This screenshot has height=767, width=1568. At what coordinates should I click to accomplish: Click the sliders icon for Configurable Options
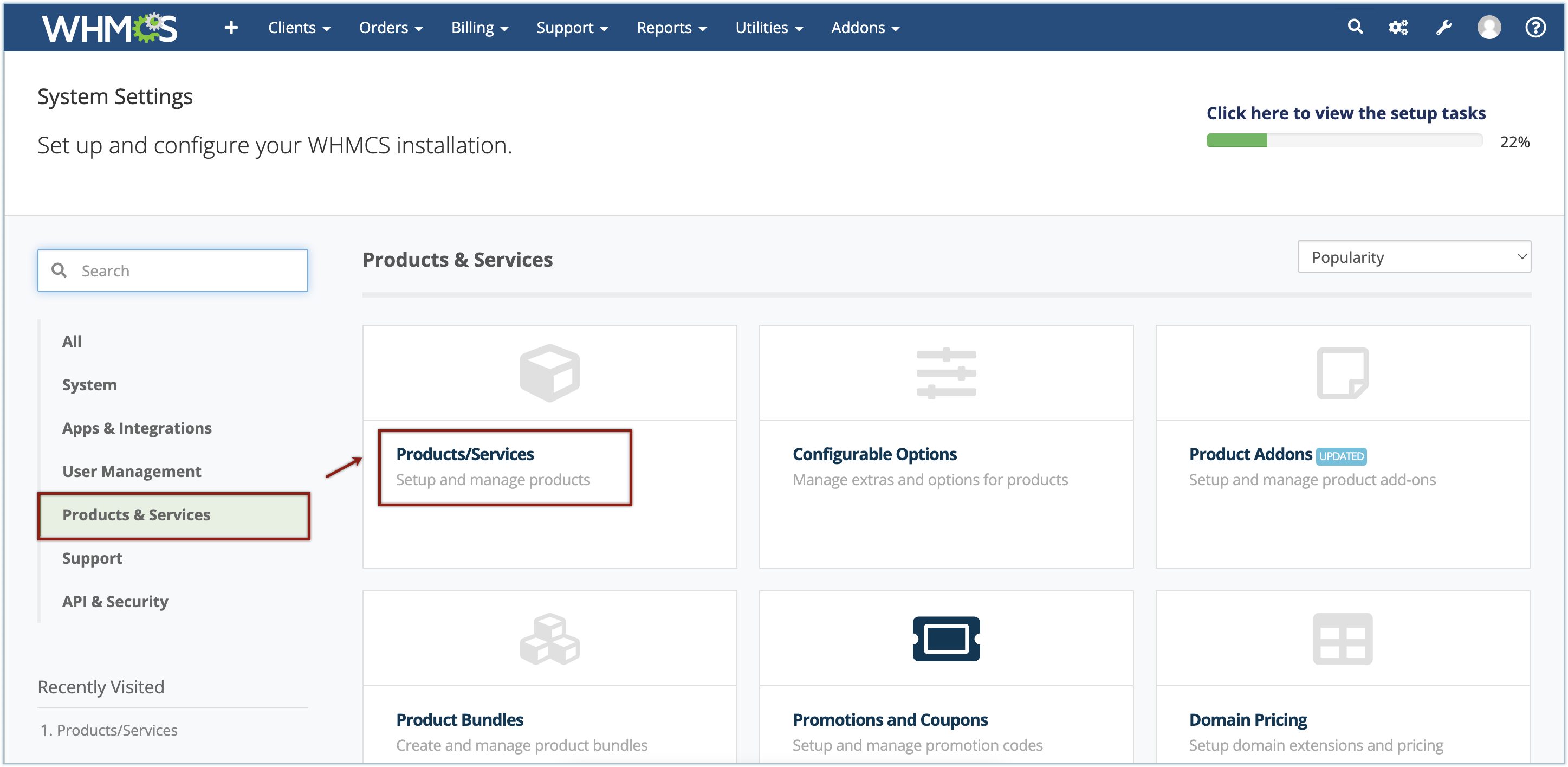tap(946, 372)
